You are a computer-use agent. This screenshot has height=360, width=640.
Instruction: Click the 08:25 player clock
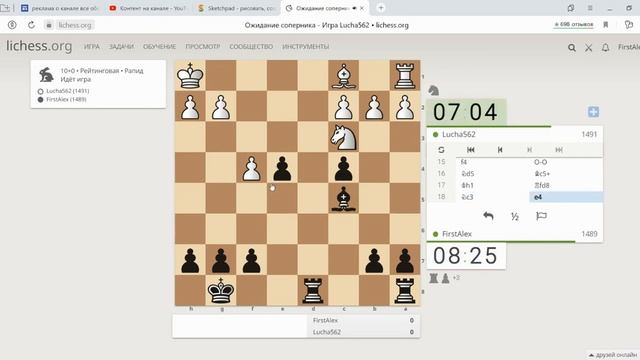[x=466, y=256]
